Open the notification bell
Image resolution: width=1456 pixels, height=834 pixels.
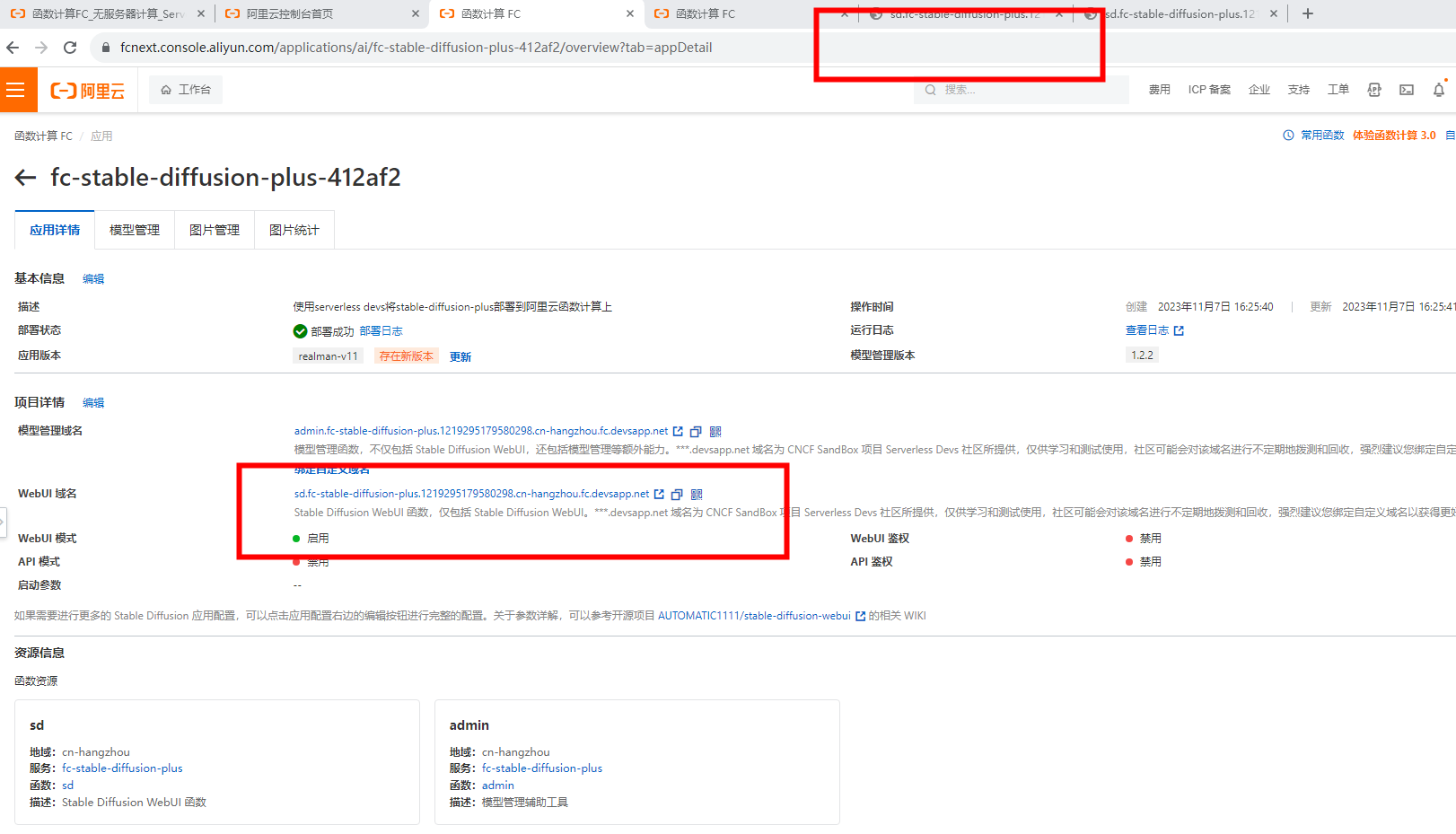1439,90
